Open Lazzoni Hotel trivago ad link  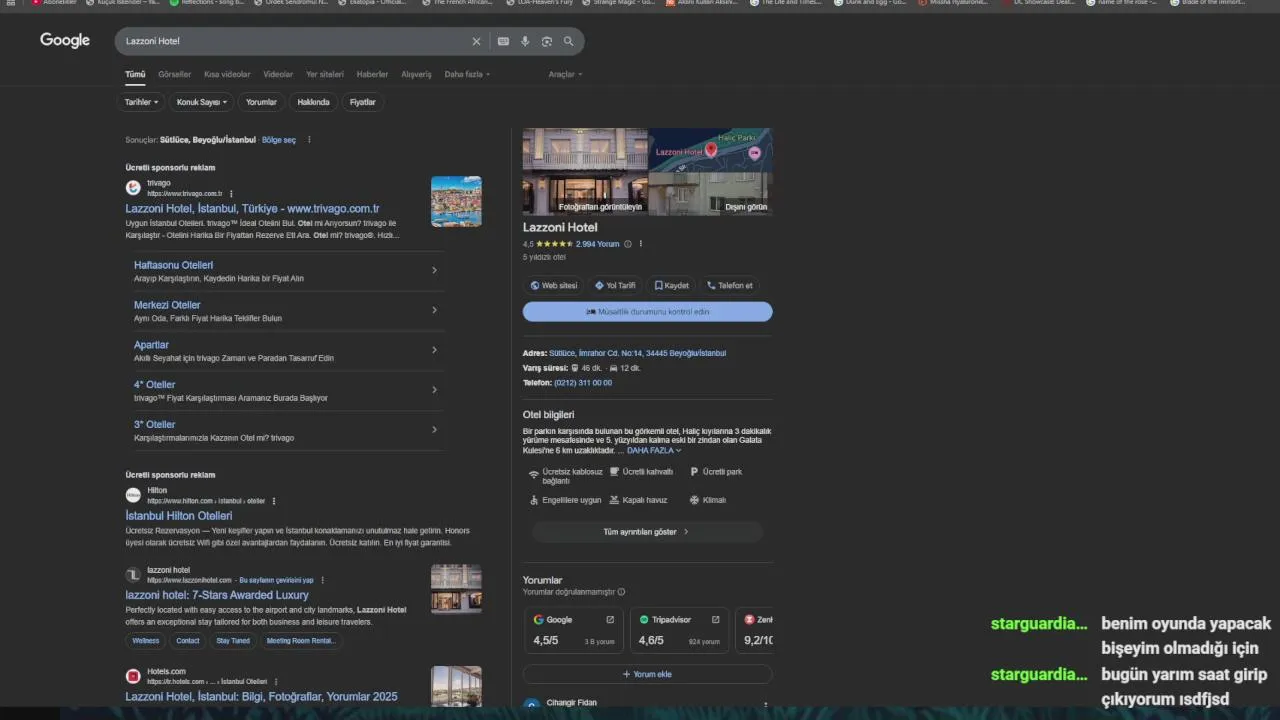pos(252,208)
